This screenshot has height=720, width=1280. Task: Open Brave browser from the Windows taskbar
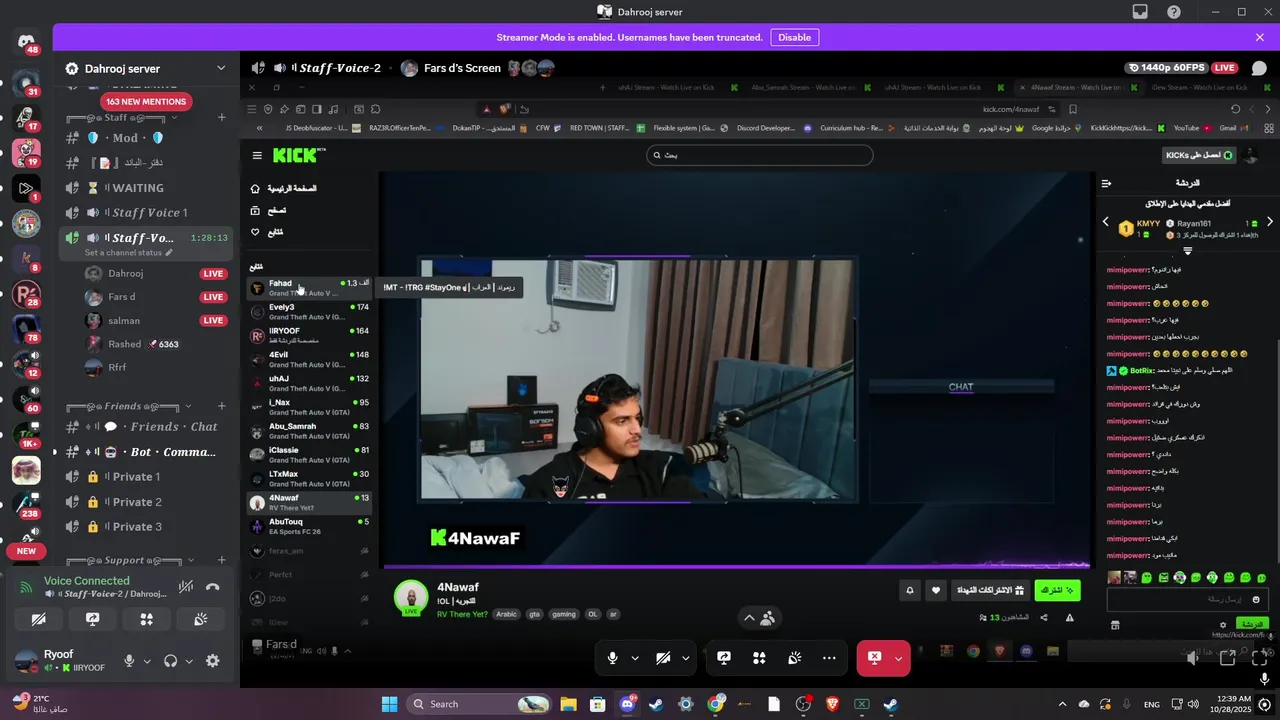pyautogui.click(x=832, y=704)
